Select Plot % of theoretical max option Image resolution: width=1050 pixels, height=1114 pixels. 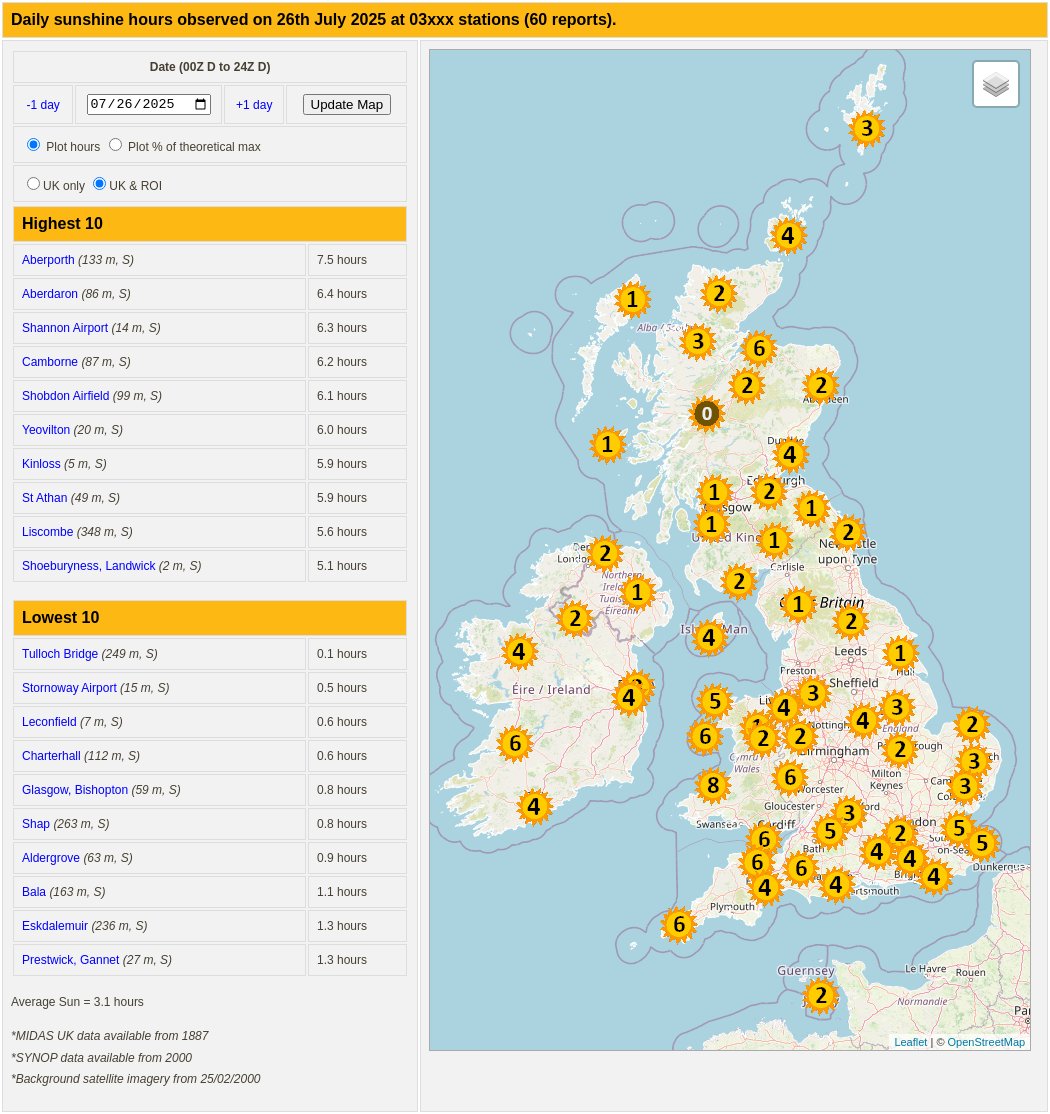tap(115, 145)
